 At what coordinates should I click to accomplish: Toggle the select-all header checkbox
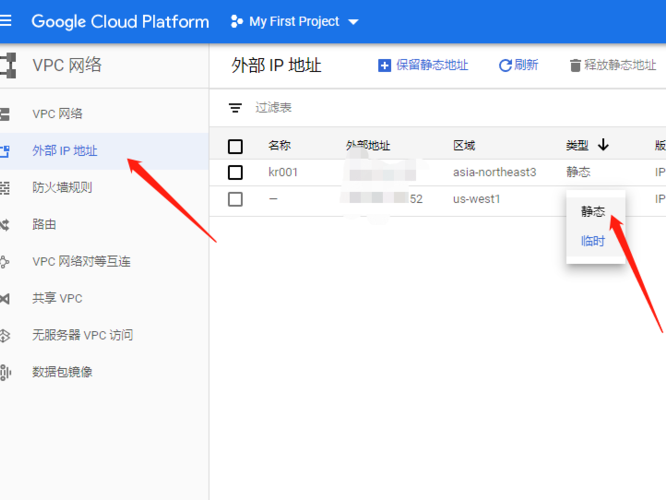[235, 147]
